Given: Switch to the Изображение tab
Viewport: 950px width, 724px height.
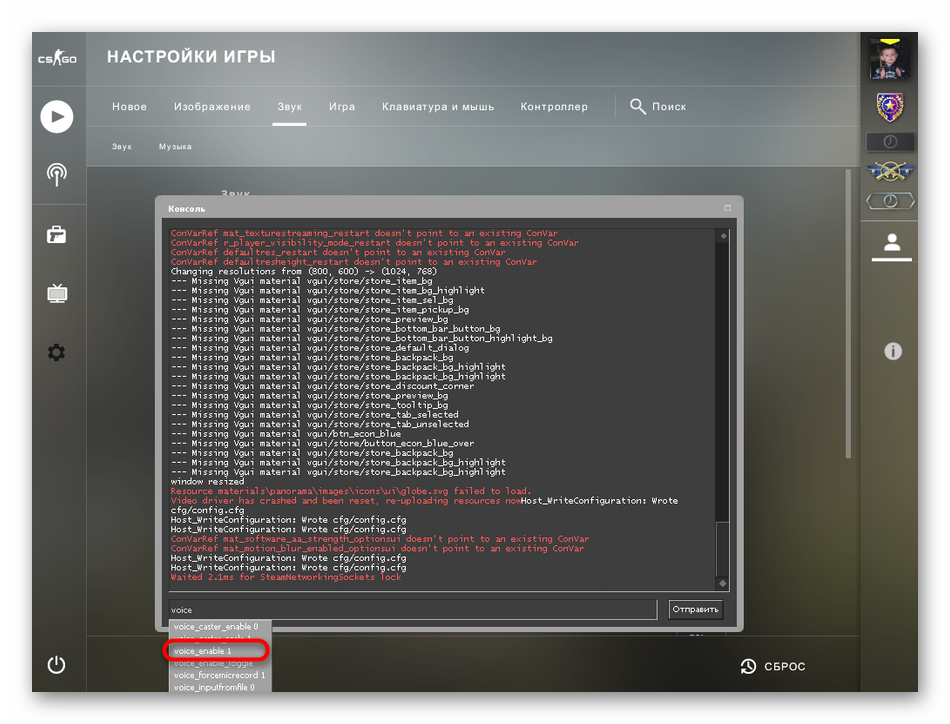Looking at the screenshot, I should [x=212, y=107].
